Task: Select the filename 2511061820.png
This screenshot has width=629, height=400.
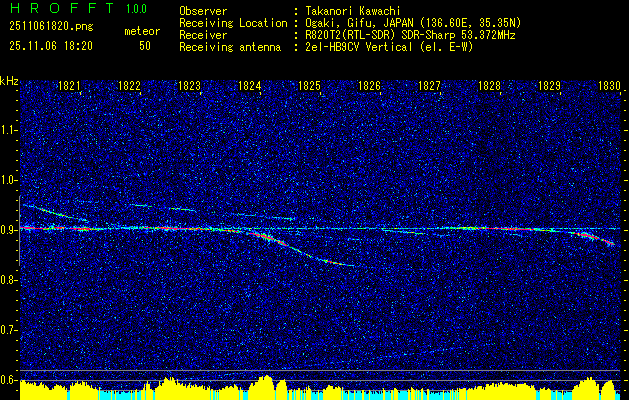Action: [51, 27]
